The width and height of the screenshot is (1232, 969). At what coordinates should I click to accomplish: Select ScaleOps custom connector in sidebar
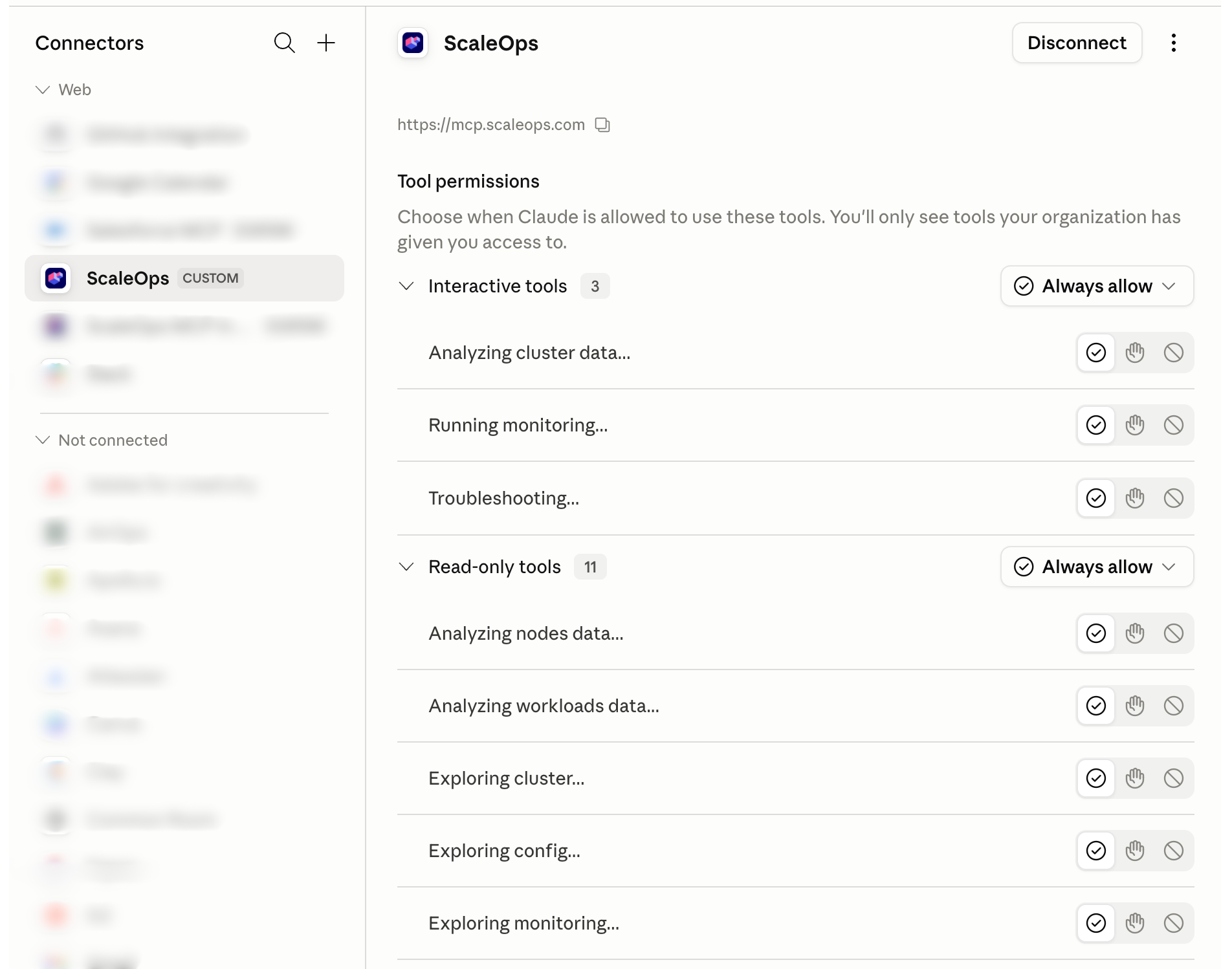point(184,278)
